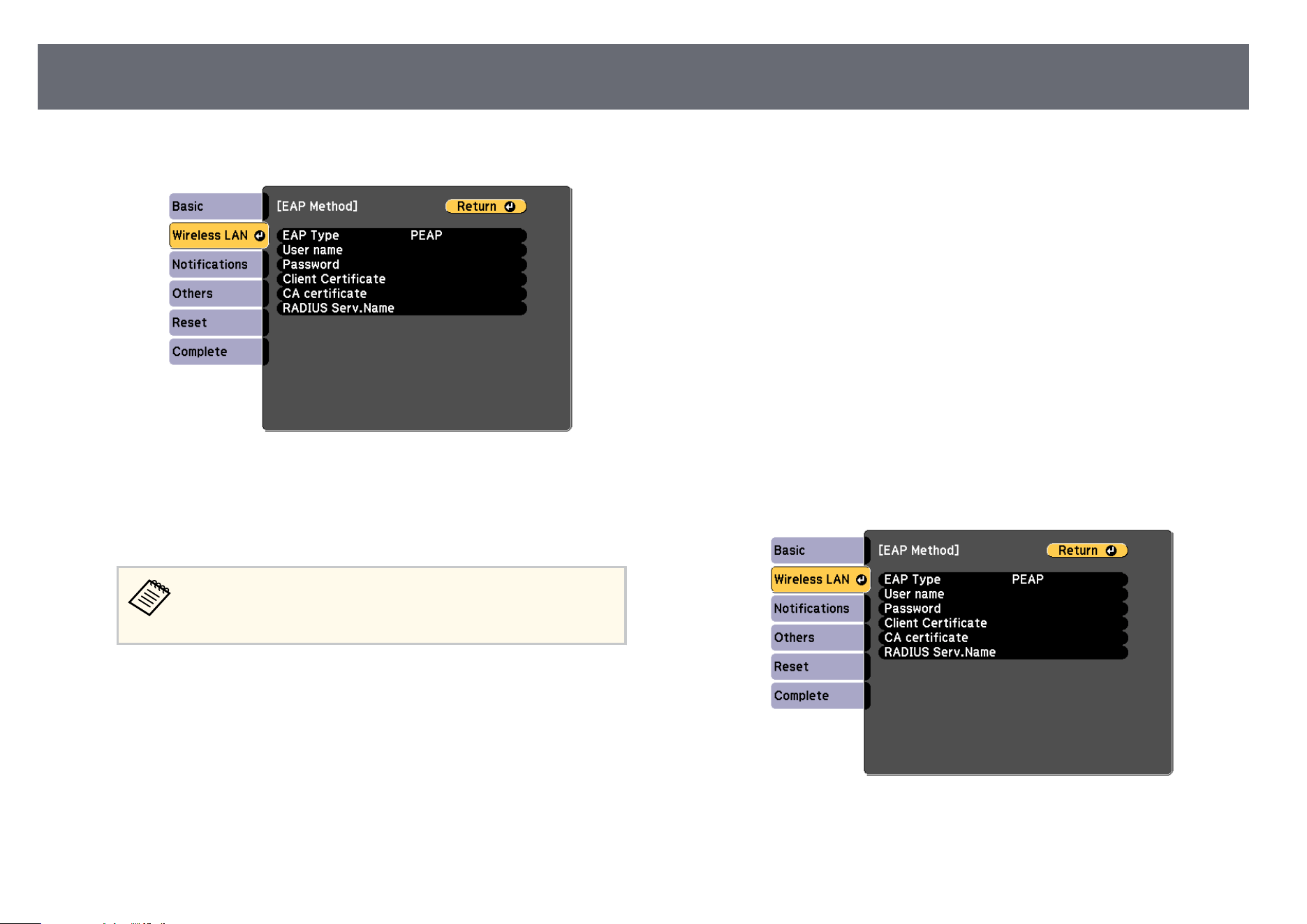Click enter icon on lower-right Wireless LAN tab

pyautogui.click(x=861, y=580)
